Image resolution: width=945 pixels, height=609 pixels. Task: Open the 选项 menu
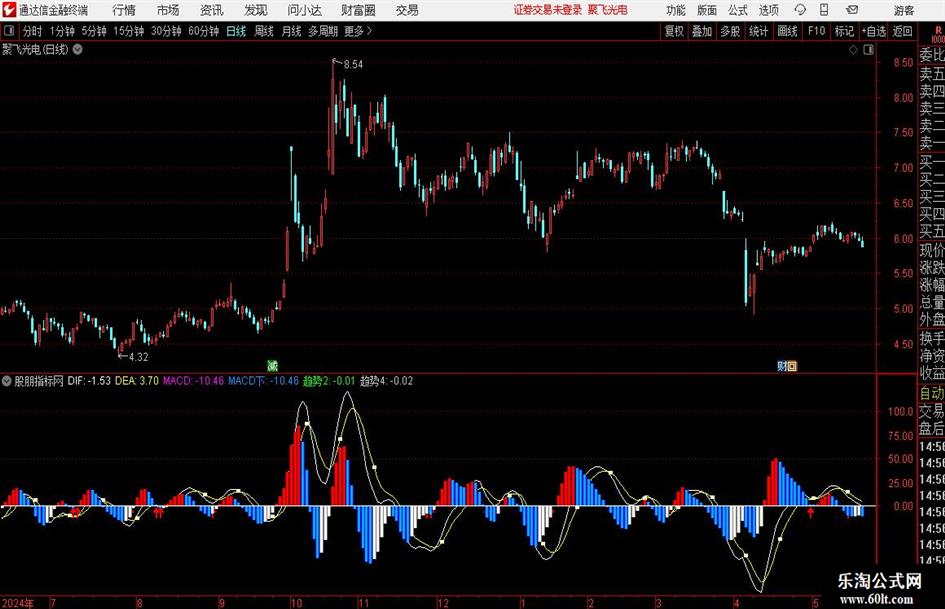[768, 10]
